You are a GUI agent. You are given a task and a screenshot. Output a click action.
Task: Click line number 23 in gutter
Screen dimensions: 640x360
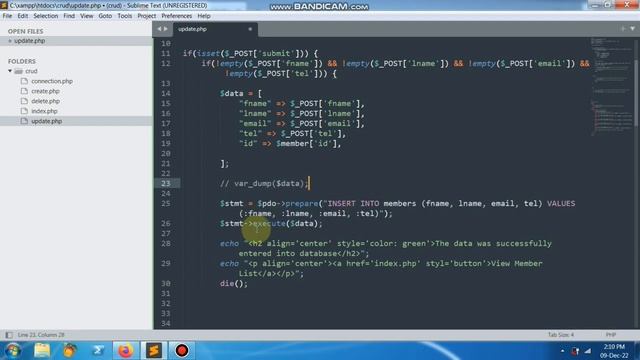coord(165,183)
